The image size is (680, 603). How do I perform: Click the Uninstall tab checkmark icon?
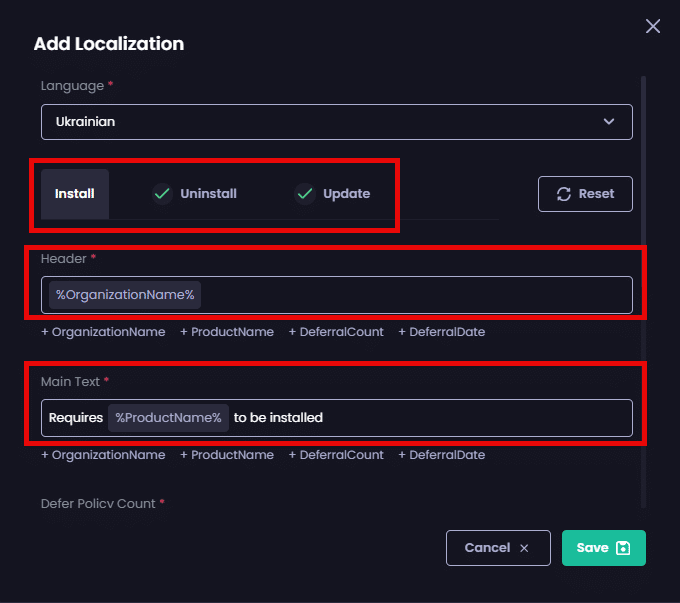162,194
